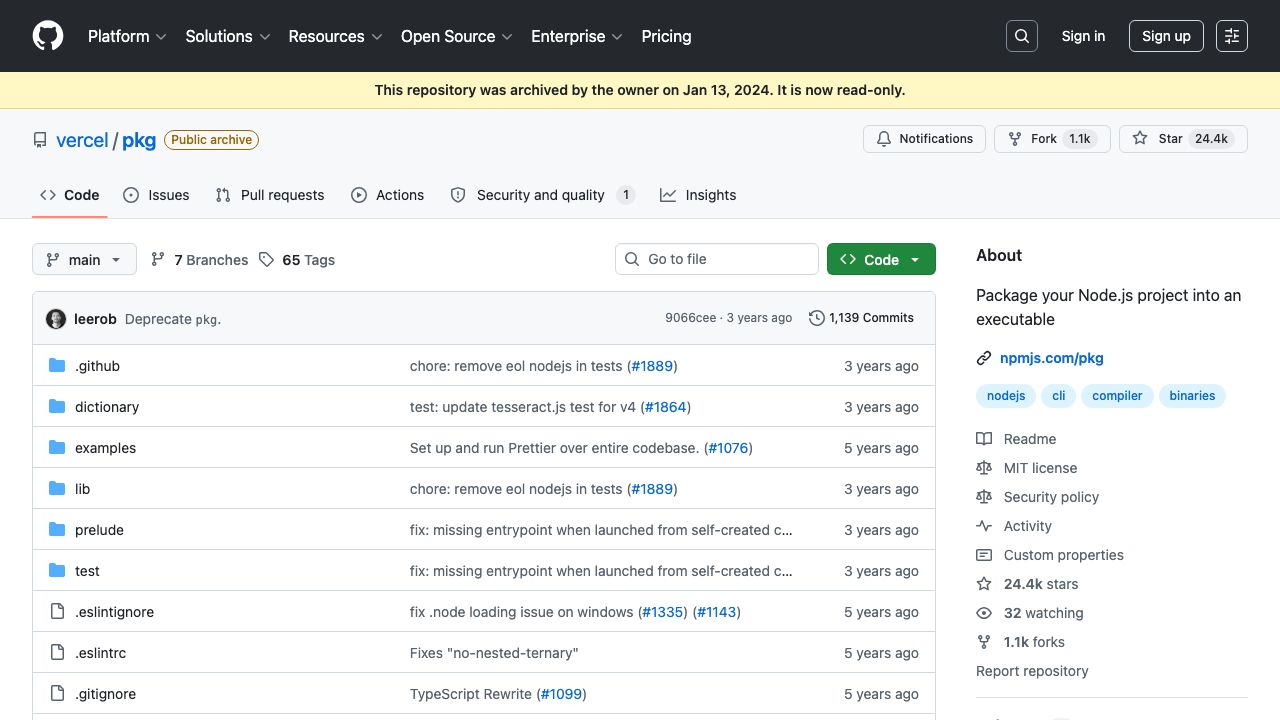1280x720 pixels.
Task: Click the leerob avatar thumbnail
Action: (x=56, y=319)
